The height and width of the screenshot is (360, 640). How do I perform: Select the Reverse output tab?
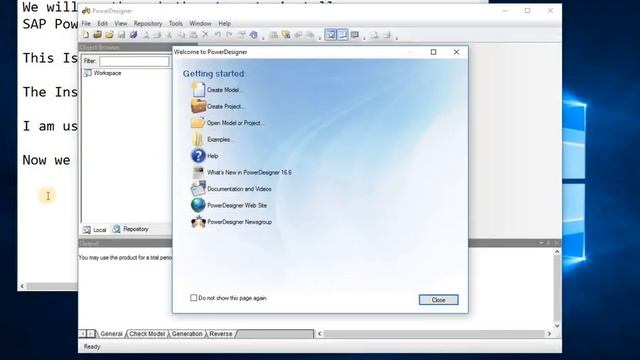tap(221, 334)
